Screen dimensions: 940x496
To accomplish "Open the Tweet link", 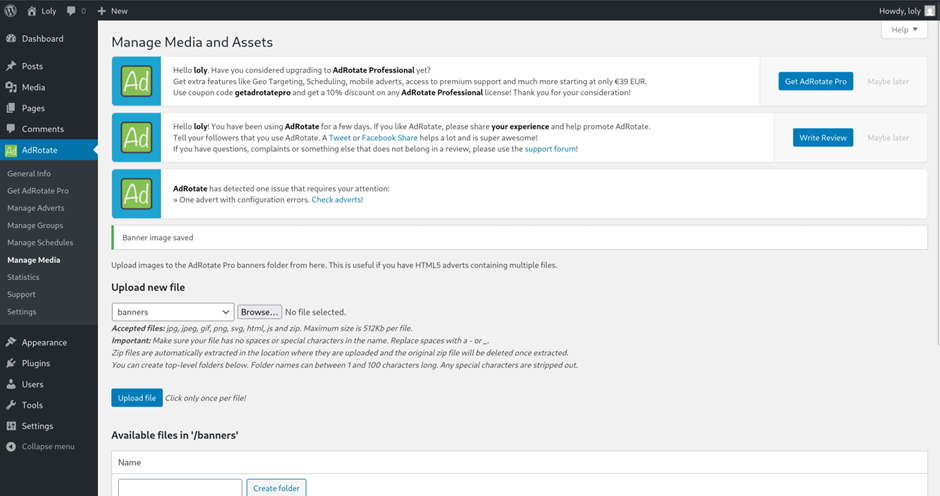I will click(x=339, y=137).
